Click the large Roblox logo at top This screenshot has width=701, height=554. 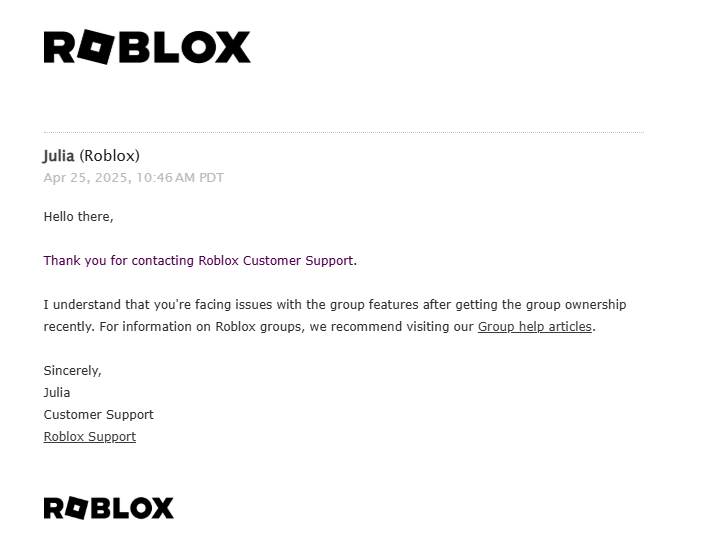(x=147, y=47)
